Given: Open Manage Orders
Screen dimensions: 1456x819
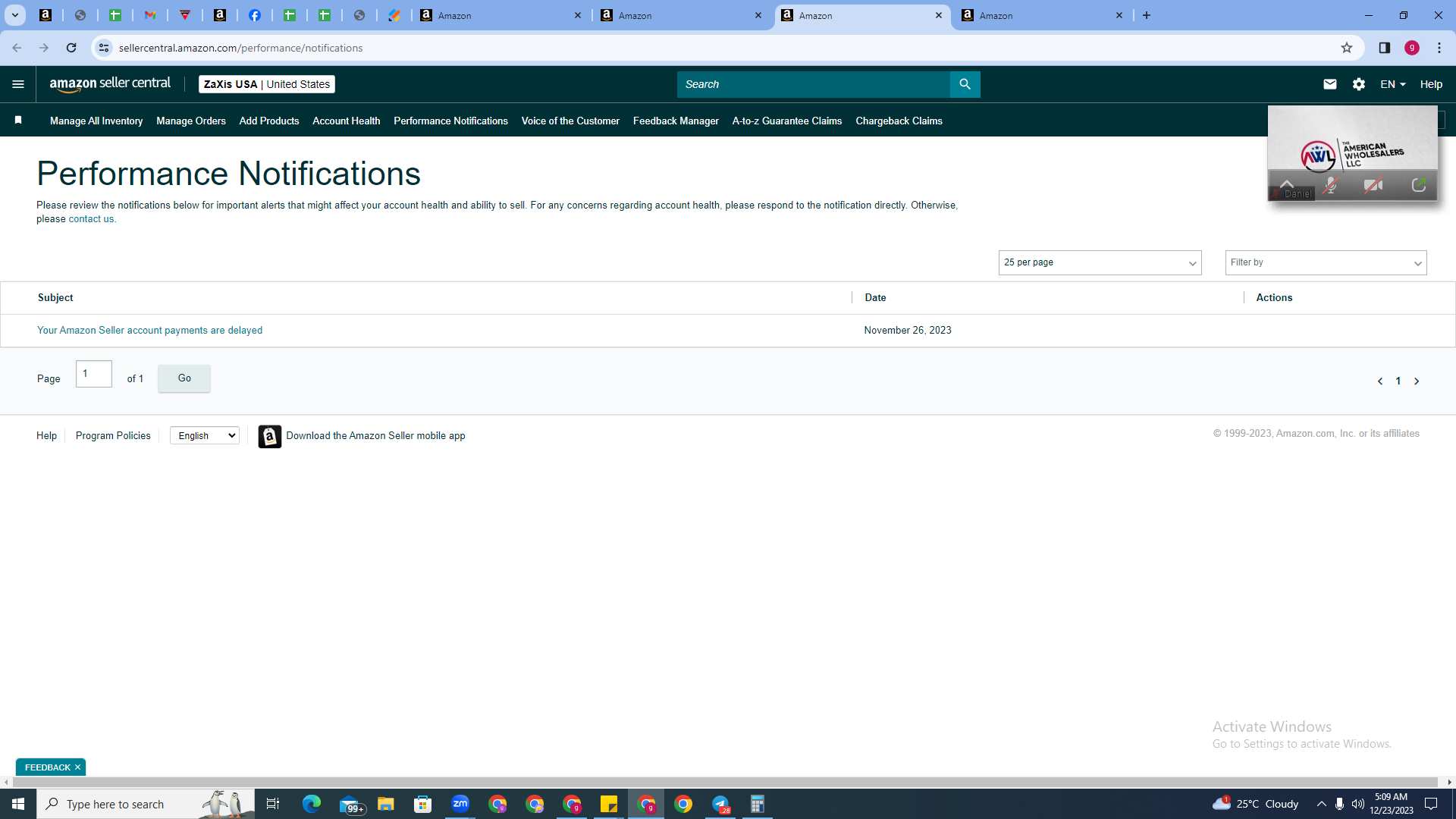Looking at the screenshot, I should coord(191,121).
